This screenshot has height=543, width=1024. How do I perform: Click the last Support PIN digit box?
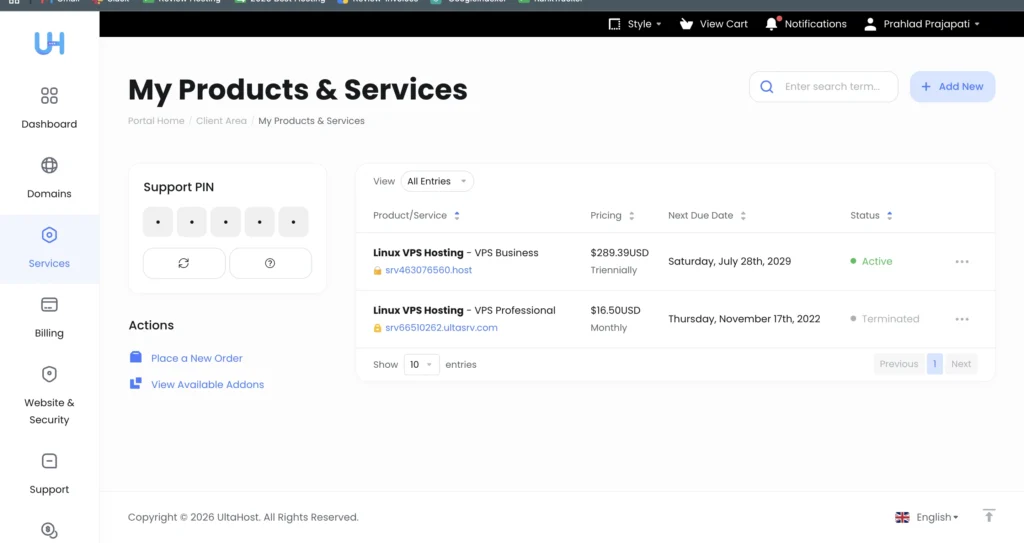click(x=293, y=222)
